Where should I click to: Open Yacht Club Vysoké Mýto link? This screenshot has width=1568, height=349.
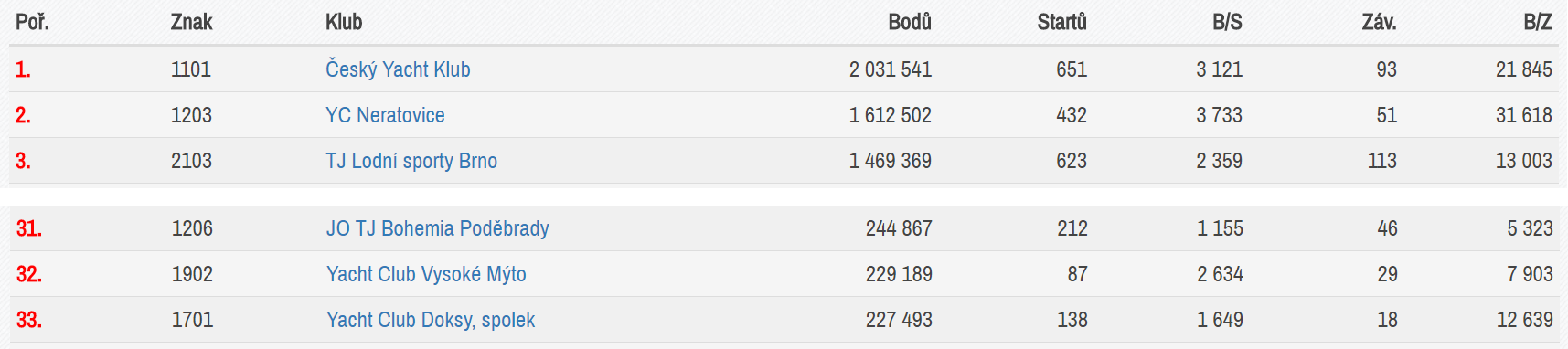(x=426, y=274)
